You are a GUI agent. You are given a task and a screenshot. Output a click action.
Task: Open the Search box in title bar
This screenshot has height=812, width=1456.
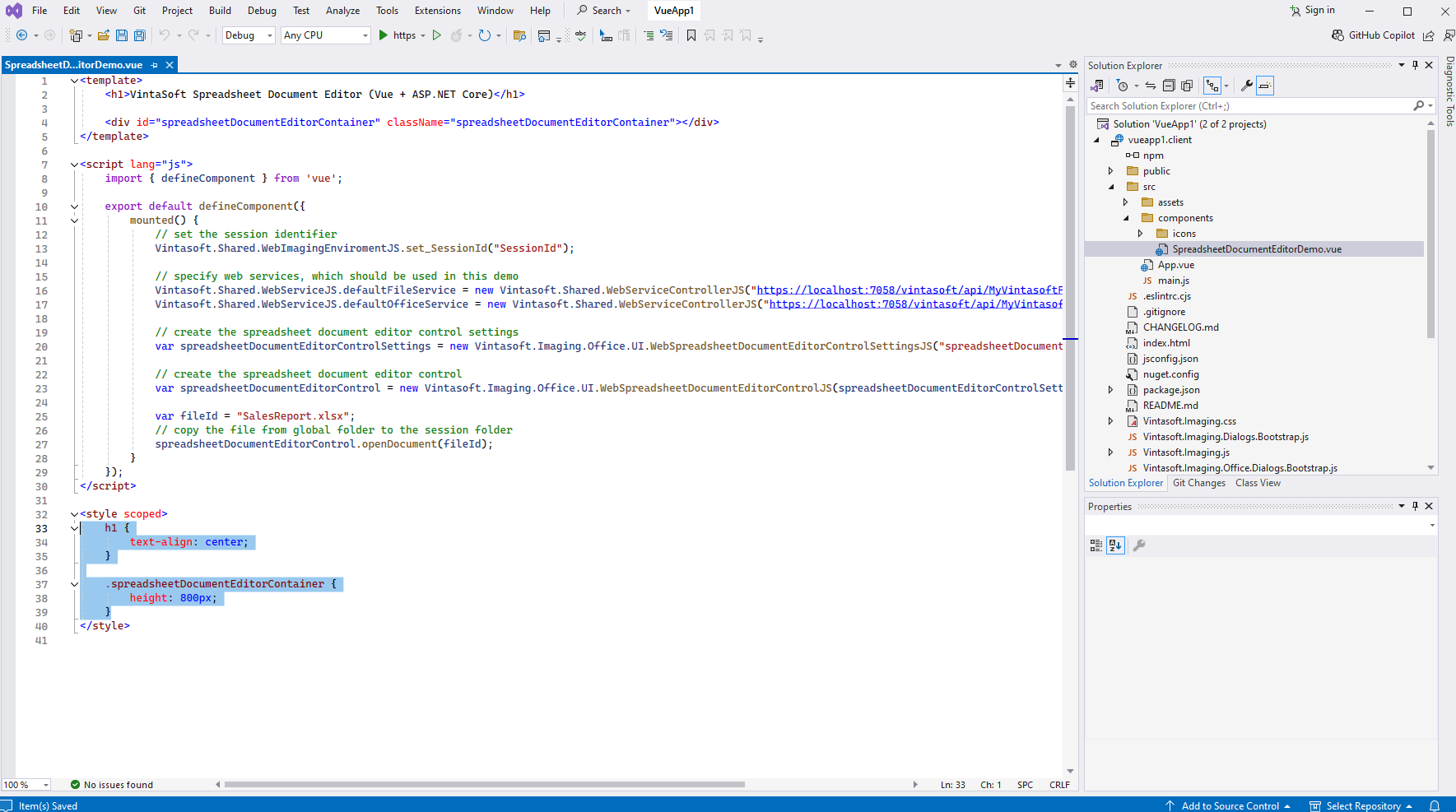[x=604, y=11]
